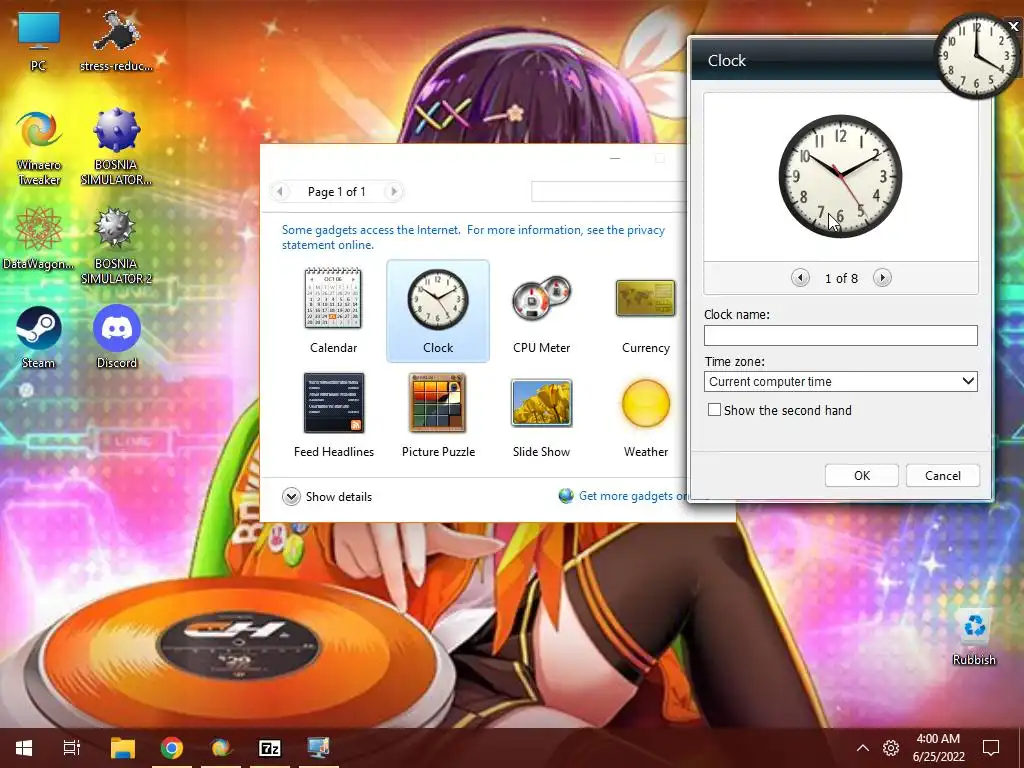Screen dimensions: 1024x768
Task: Open 7-Zip from taskbar
Action: [270, 748]
